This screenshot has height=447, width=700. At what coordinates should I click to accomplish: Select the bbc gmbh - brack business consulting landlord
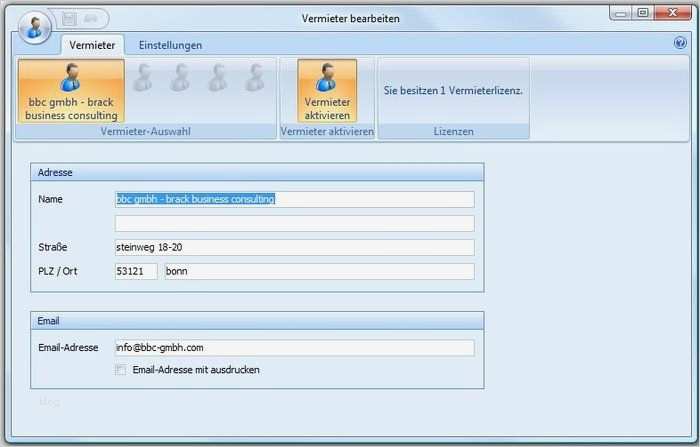71,91
